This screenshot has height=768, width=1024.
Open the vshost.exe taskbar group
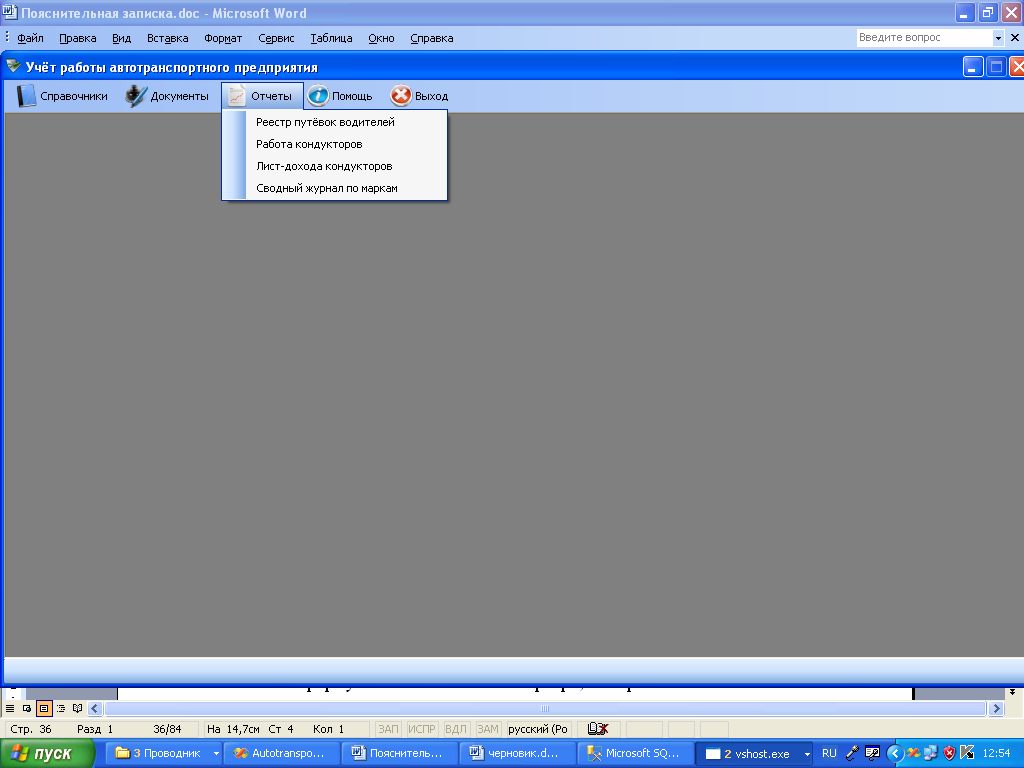(x=748, y=754)
